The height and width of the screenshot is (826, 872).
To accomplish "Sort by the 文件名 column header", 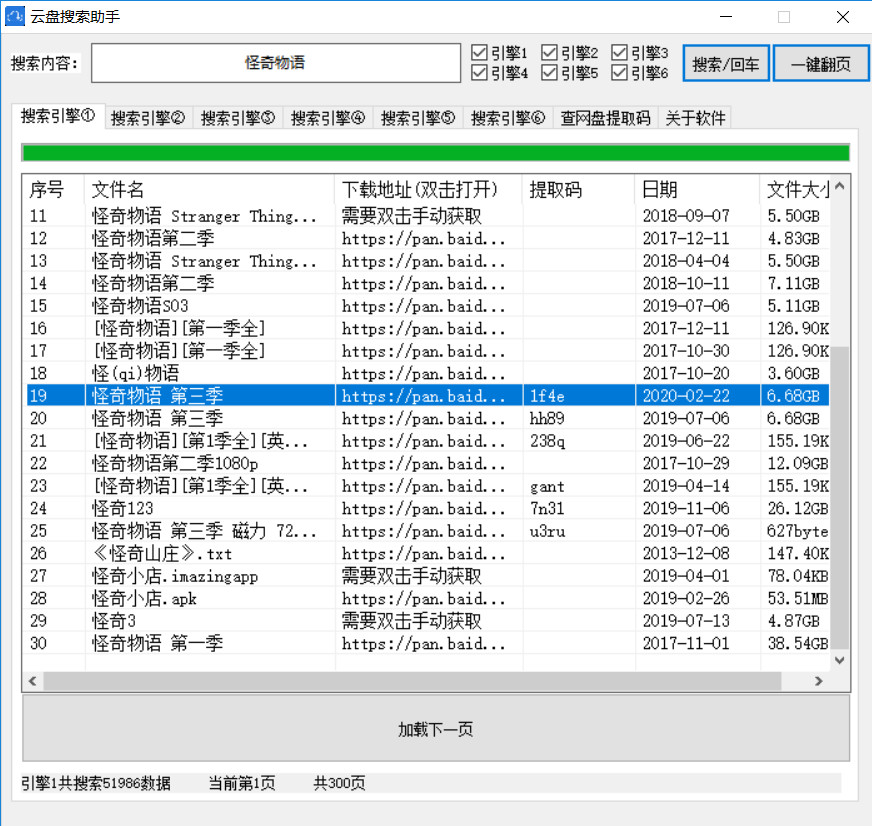I will (210, 190).
